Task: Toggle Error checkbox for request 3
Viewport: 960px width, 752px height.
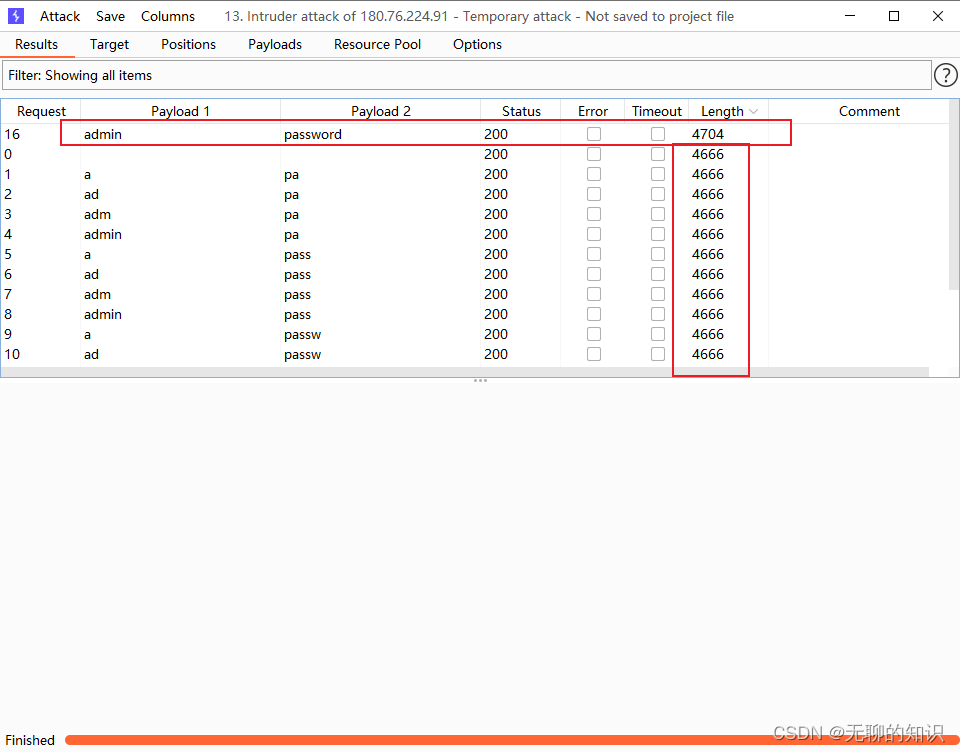Action: pyautogui.click(x=594, y=214)
